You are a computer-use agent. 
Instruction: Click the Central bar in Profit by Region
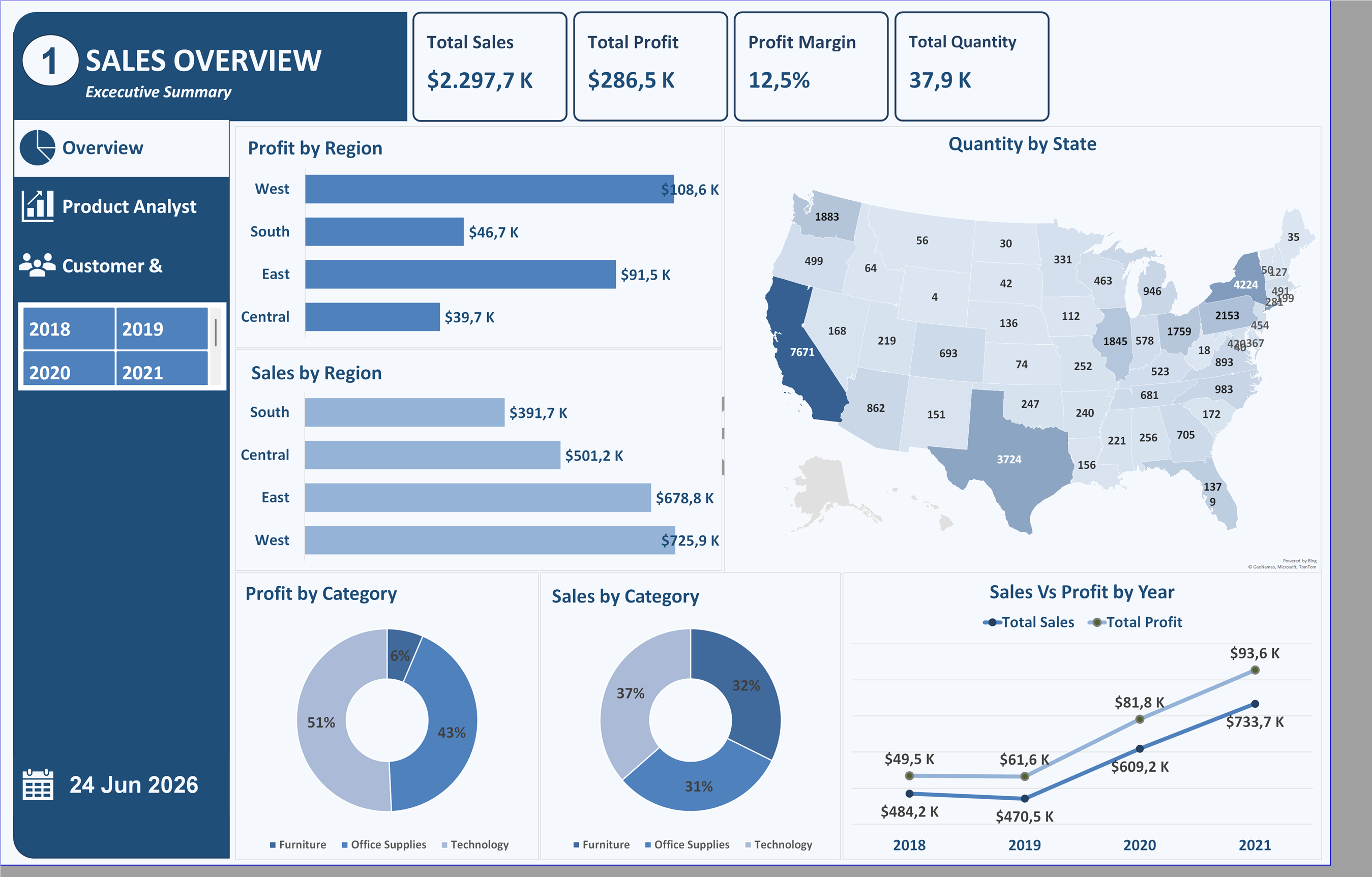373,317
